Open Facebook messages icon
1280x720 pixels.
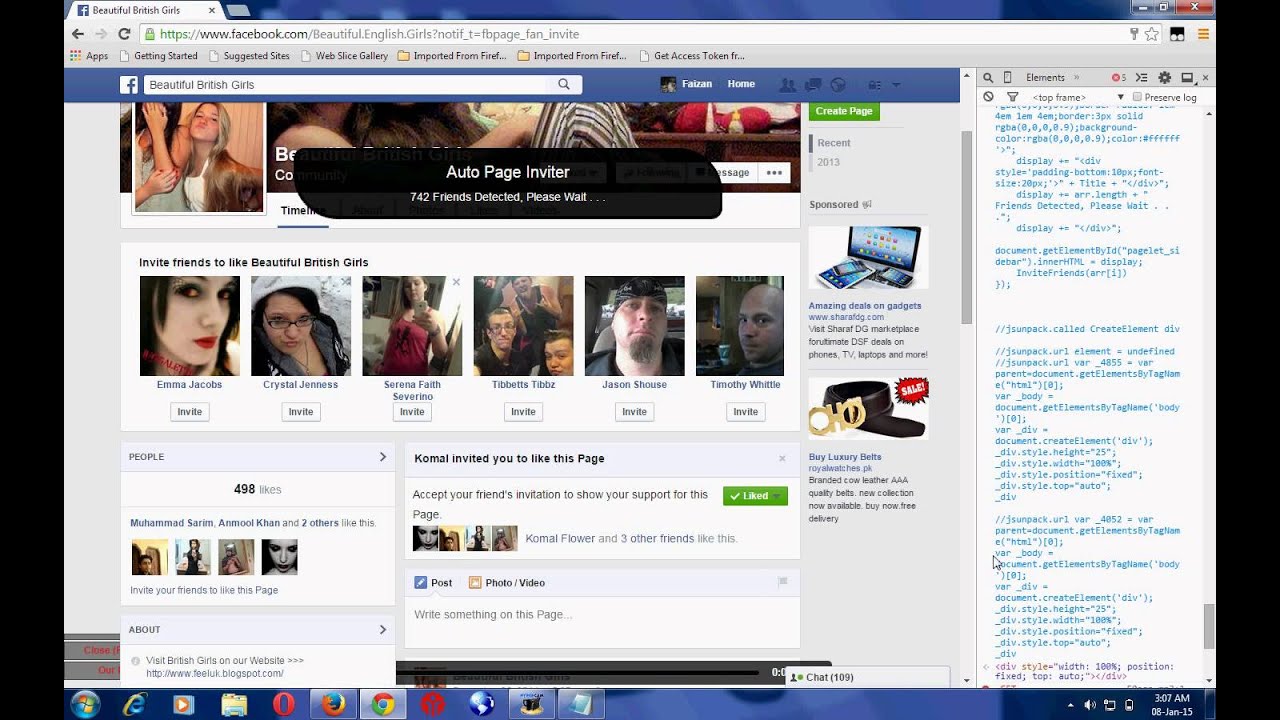[x=813, y=85]
